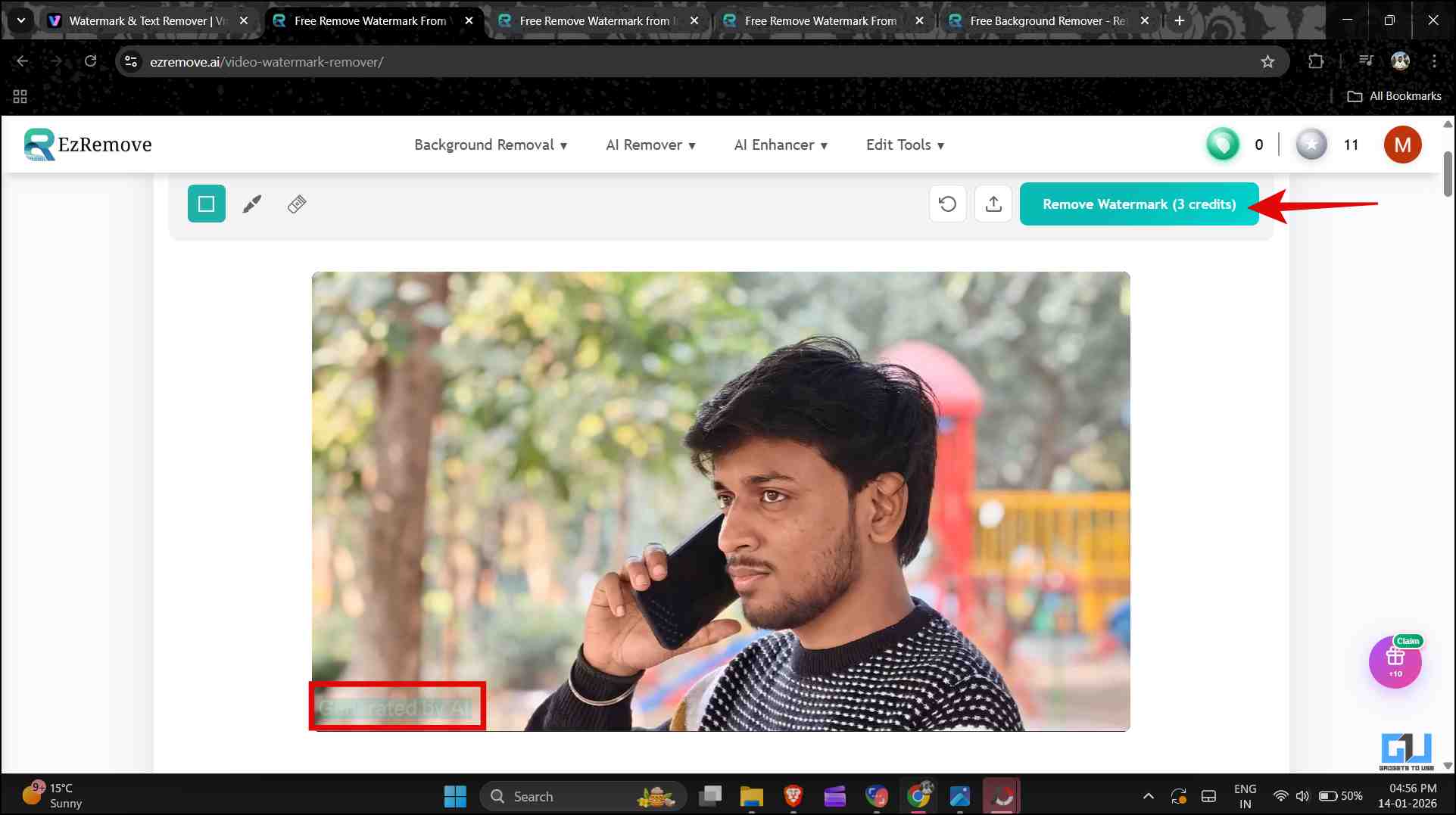The image size is (1456, 815).
Task: Open the Windows Start menu
Action: point(455,796)
